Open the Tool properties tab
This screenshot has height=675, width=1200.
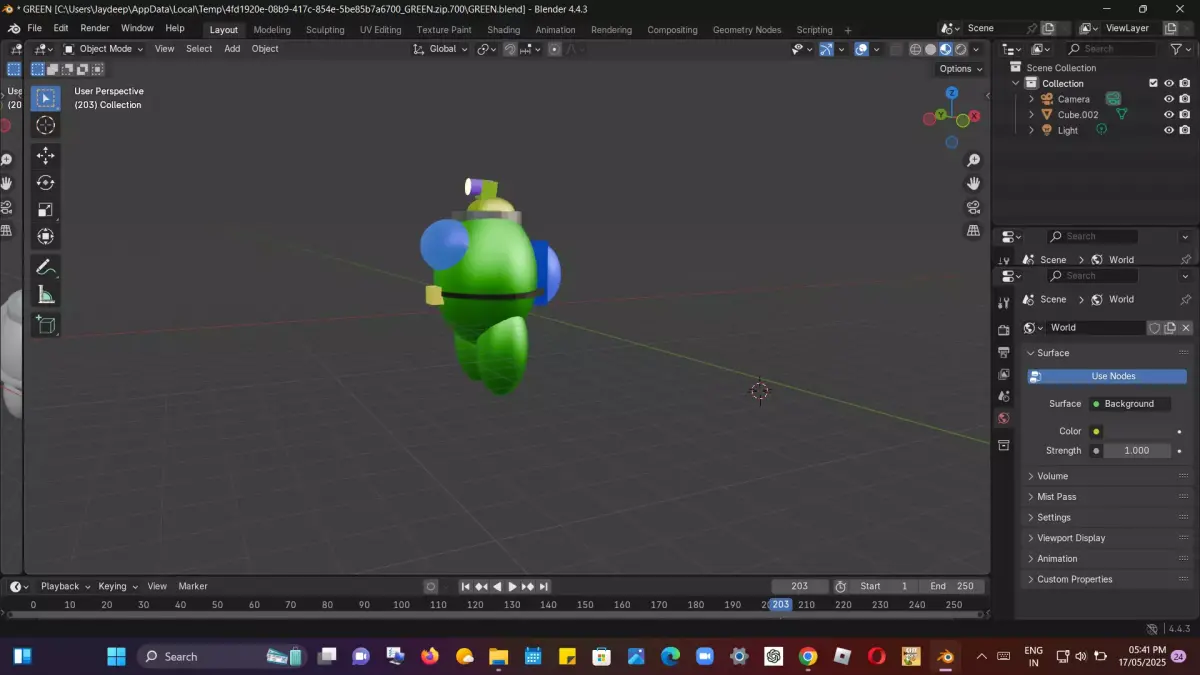tap(1004, 303)
